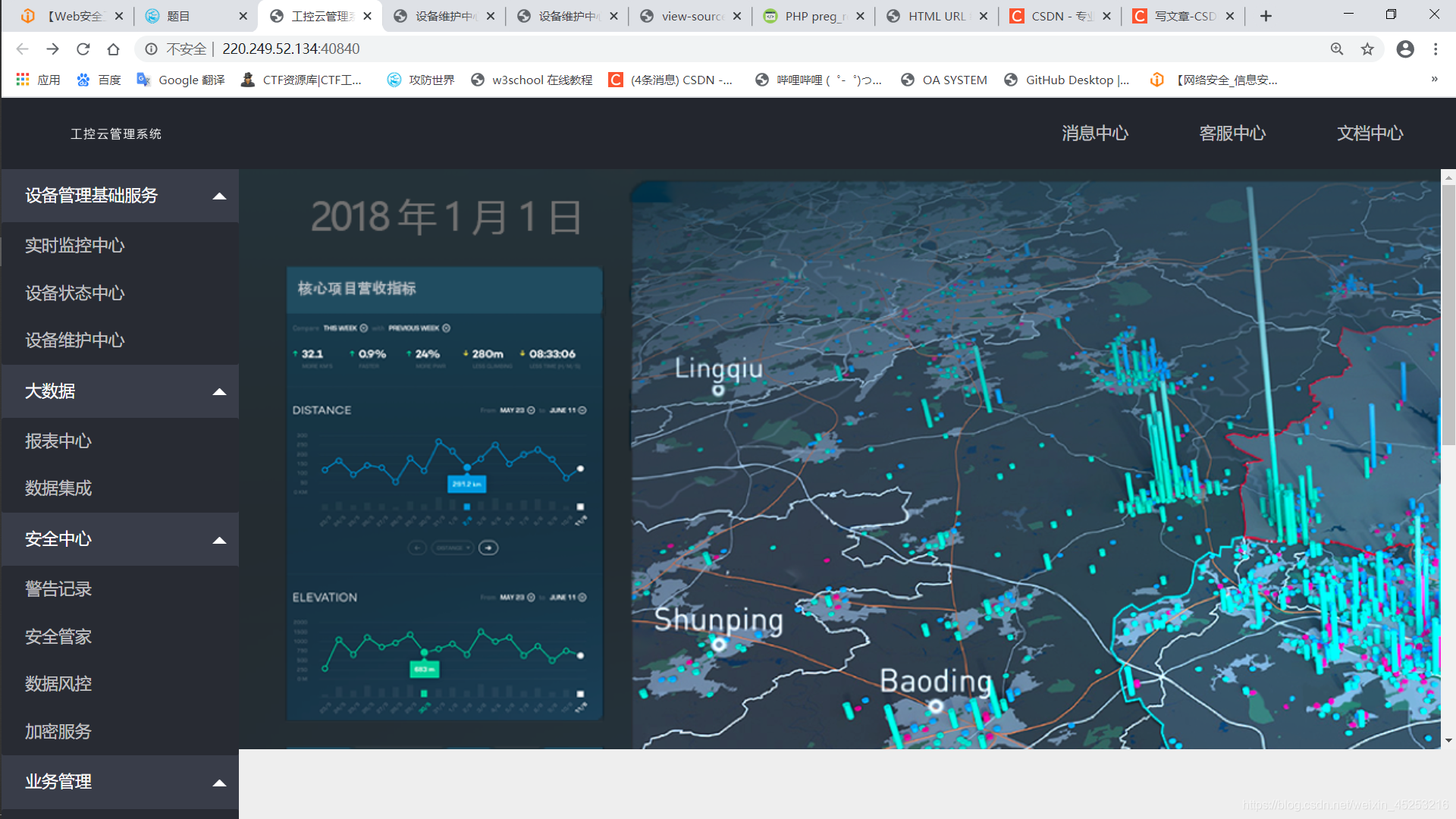This screenshot has width=1456, height=819.
Task: Open a new browser tab
Action: click(x=1266, y=16)
